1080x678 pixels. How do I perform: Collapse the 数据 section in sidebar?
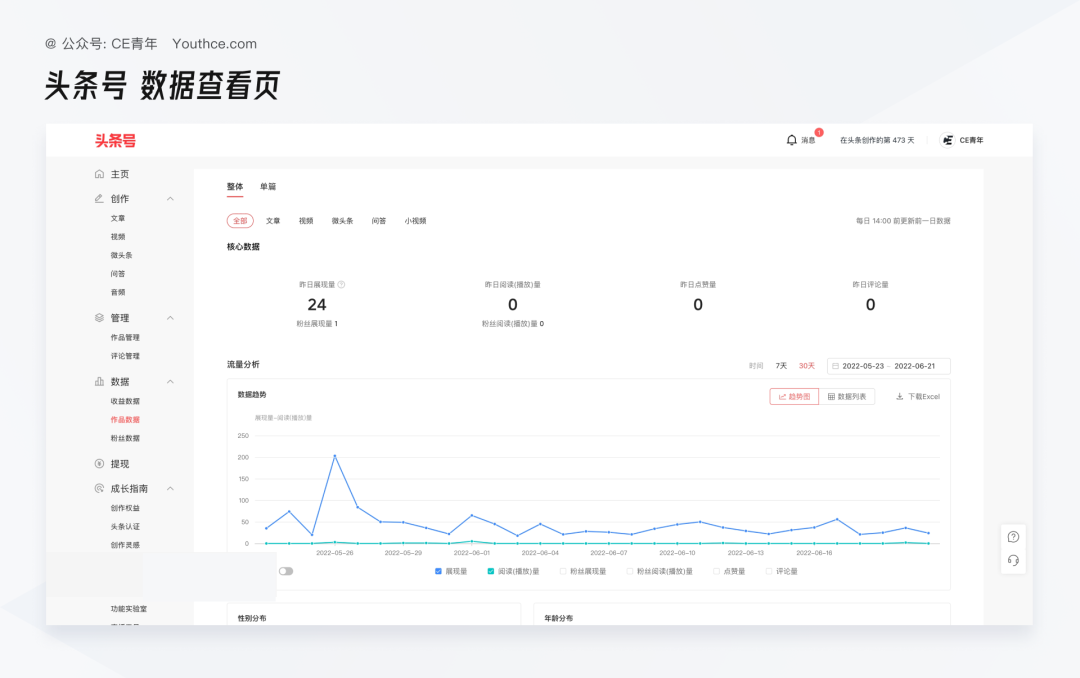point(169,381)
